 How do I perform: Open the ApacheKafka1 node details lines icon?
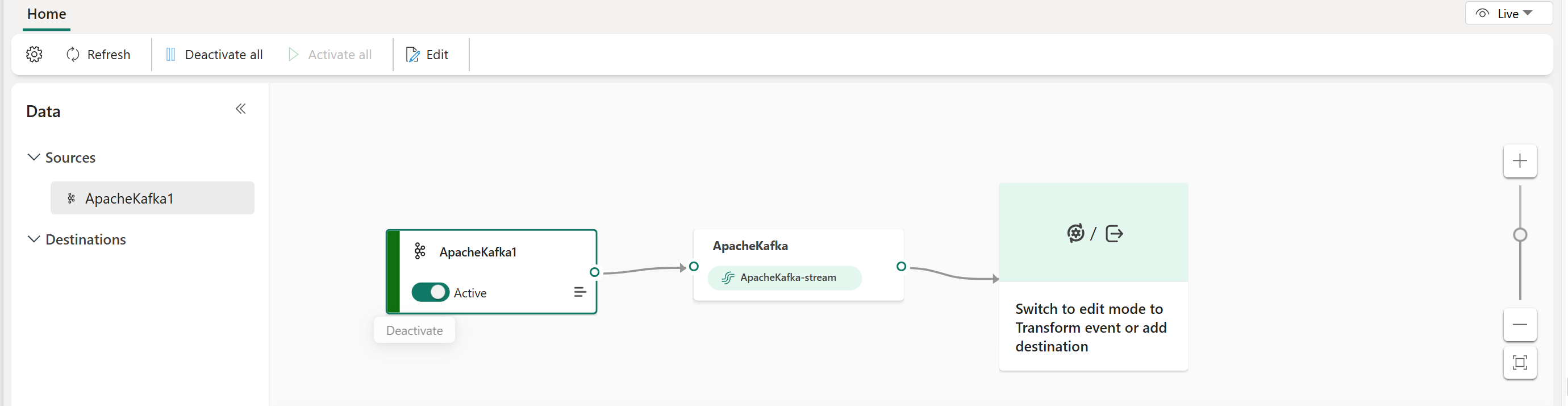point(579,293)
